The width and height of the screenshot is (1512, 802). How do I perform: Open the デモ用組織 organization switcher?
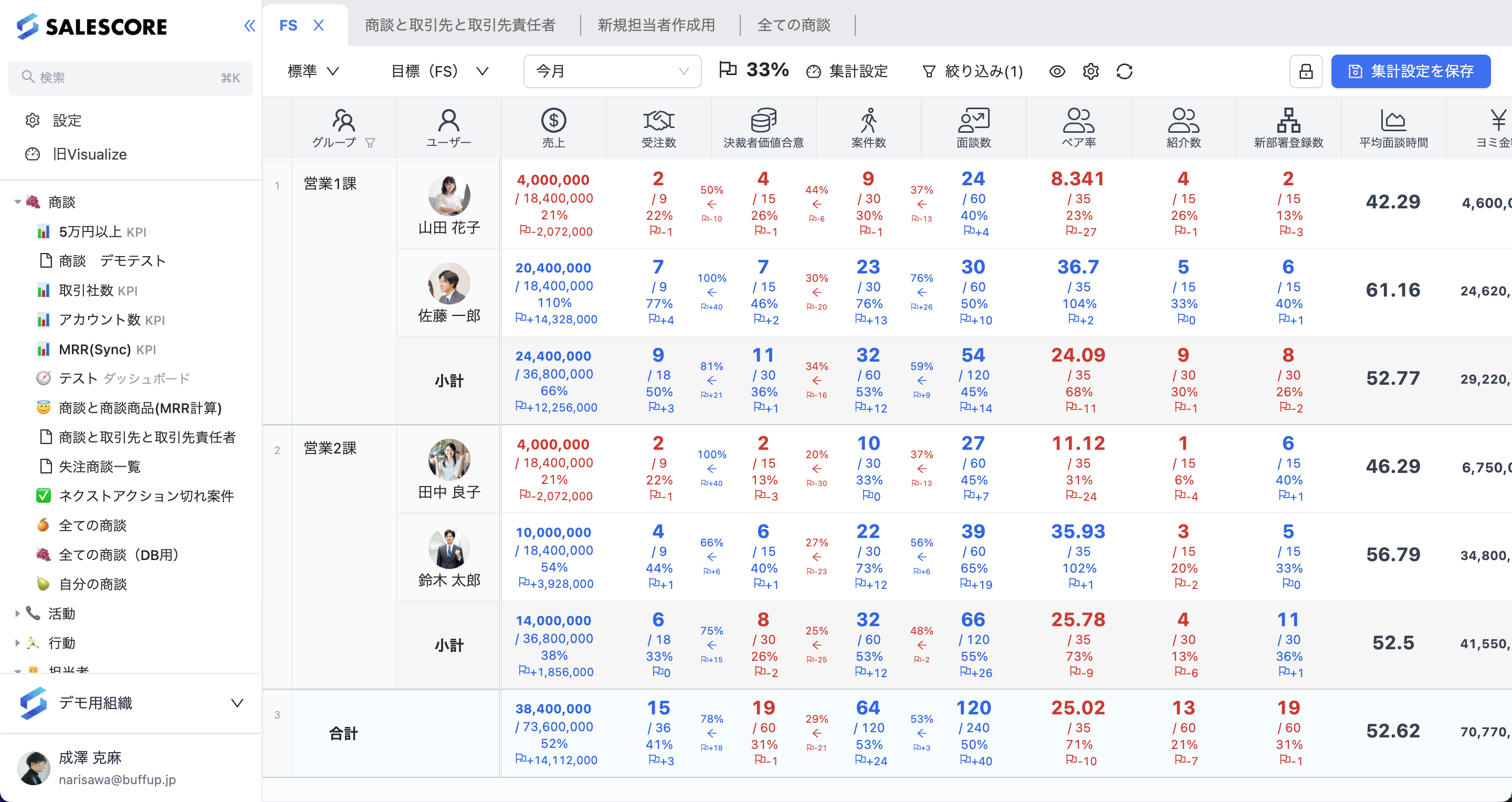point(130,703)
